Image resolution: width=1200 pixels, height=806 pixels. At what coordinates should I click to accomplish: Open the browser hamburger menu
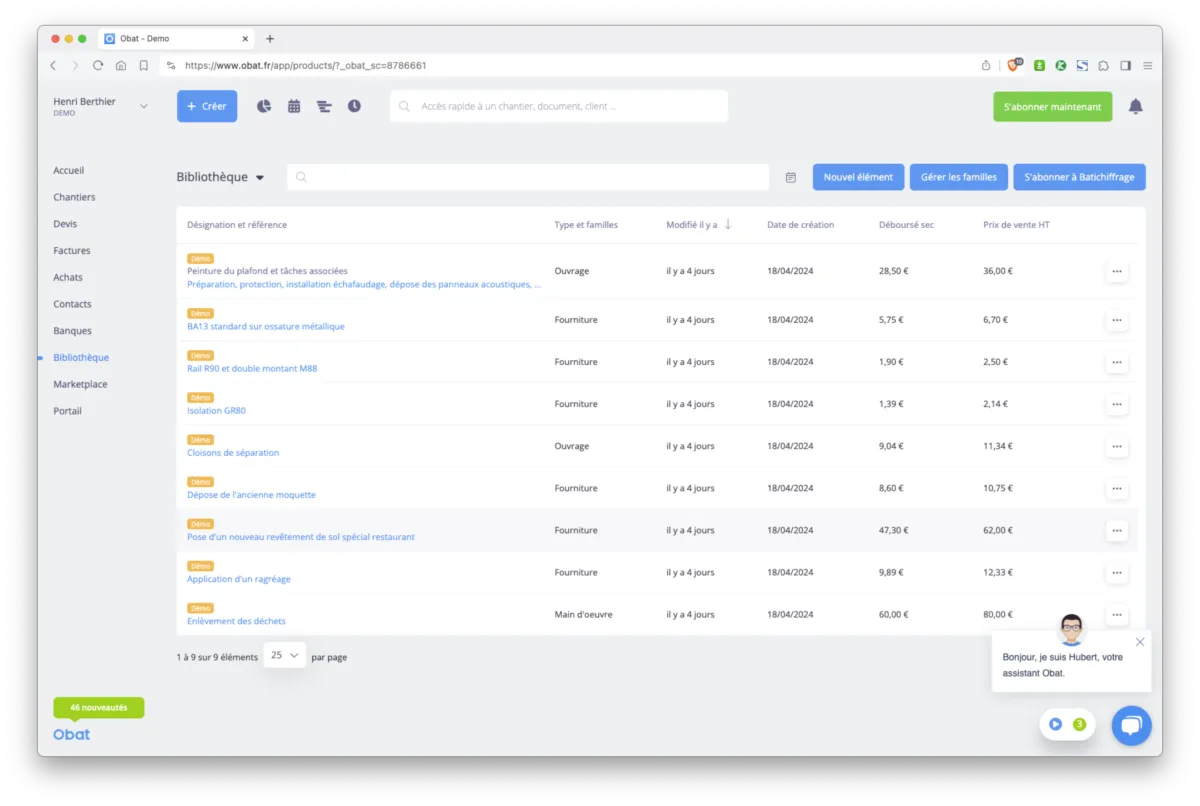[1148, 65]
